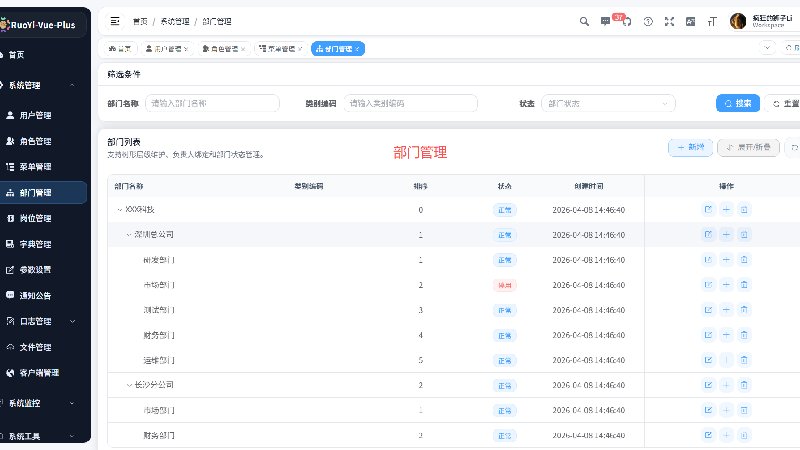Collapse the XXX科技 tree node
Screen dimensions: 800x450
click(x=119, y=210)
